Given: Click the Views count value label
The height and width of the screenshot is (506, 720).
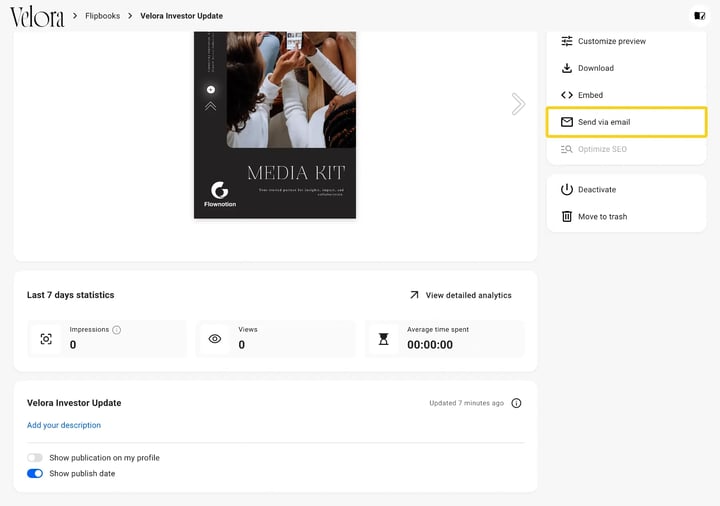Looking at the screenshot, I should (x=242, y=344).
